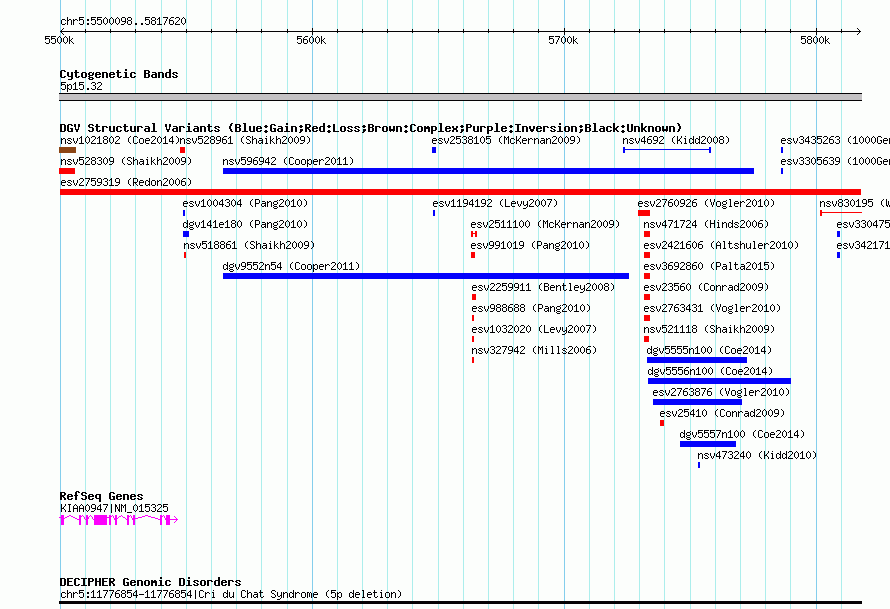The image size is (890, 609).
Task: Click the Cytogenetic Bands track title
Action: [119, 74]
